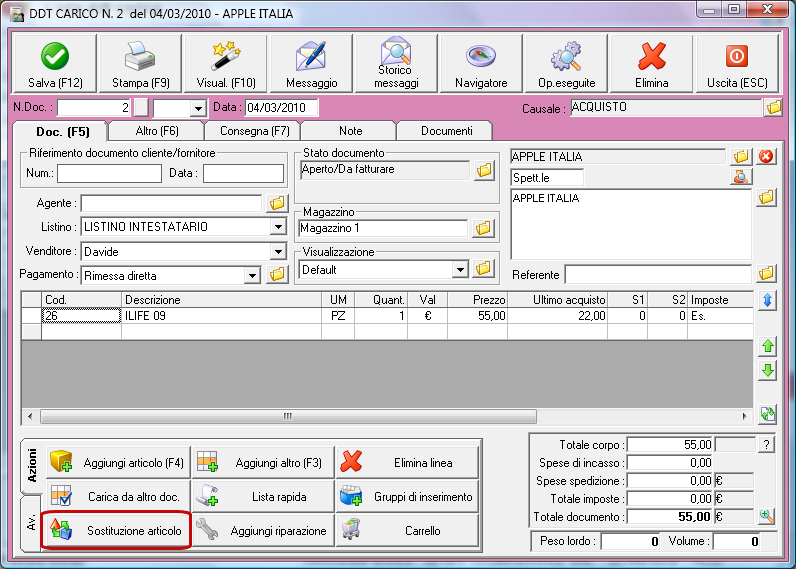Save the document with Salva (F12)
Screen dimensions: 796x569
(x=55, y=63)
